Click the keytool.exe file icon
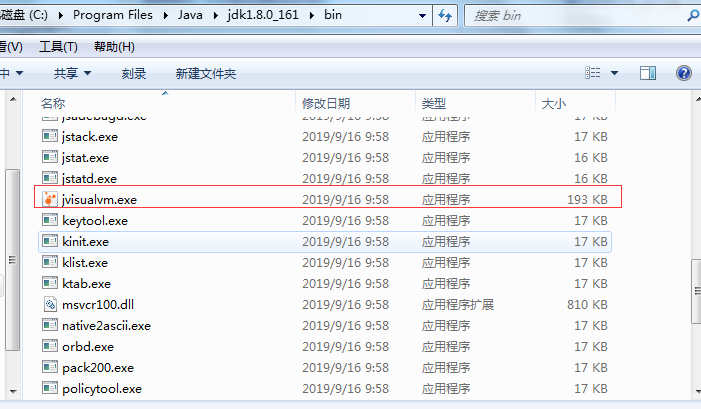Viewport: 701px width, 409px height. [x=50, y=219]
